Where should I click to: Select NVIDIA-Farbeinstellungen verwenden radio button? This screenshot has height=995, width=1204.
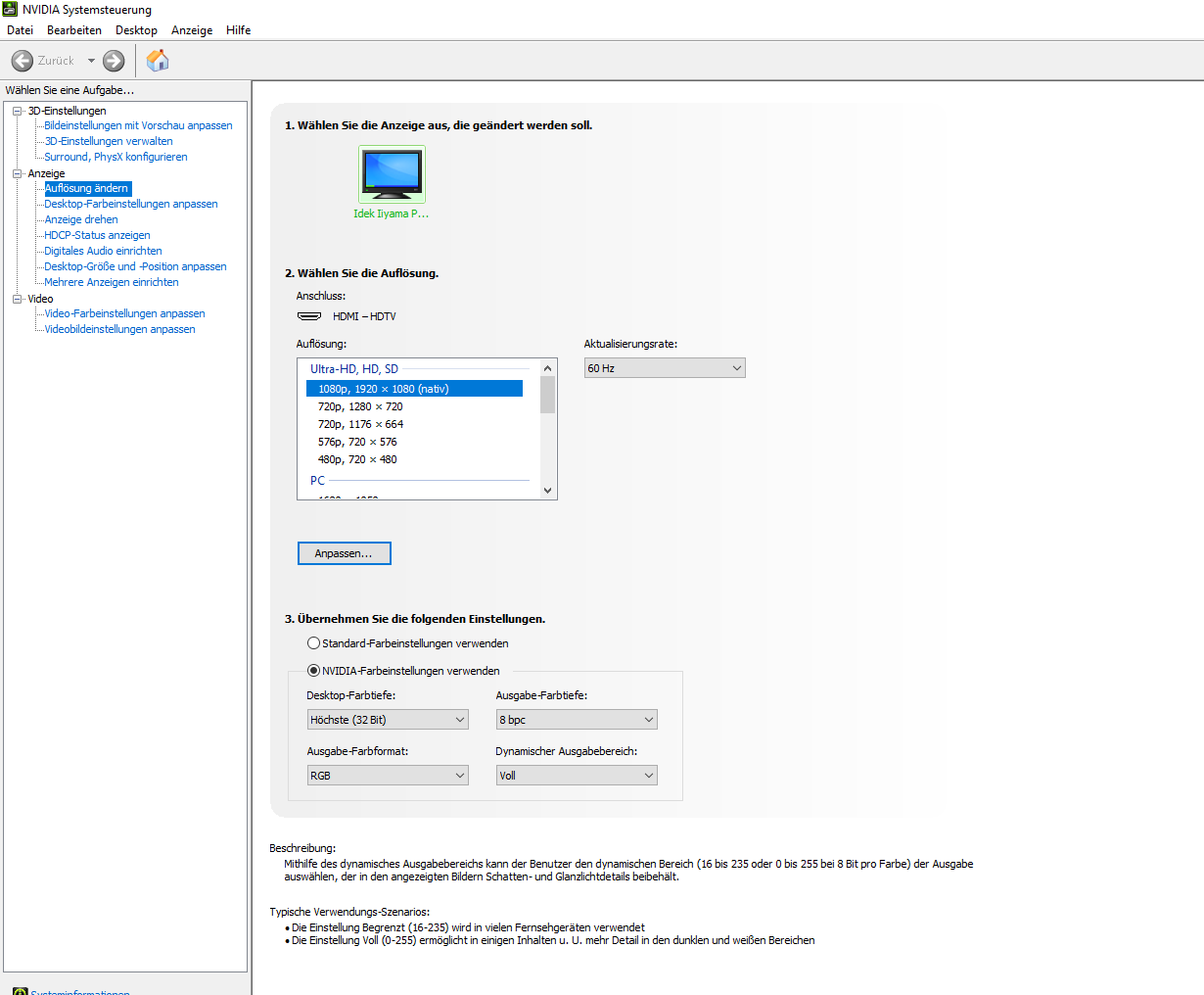pos(313,671)
